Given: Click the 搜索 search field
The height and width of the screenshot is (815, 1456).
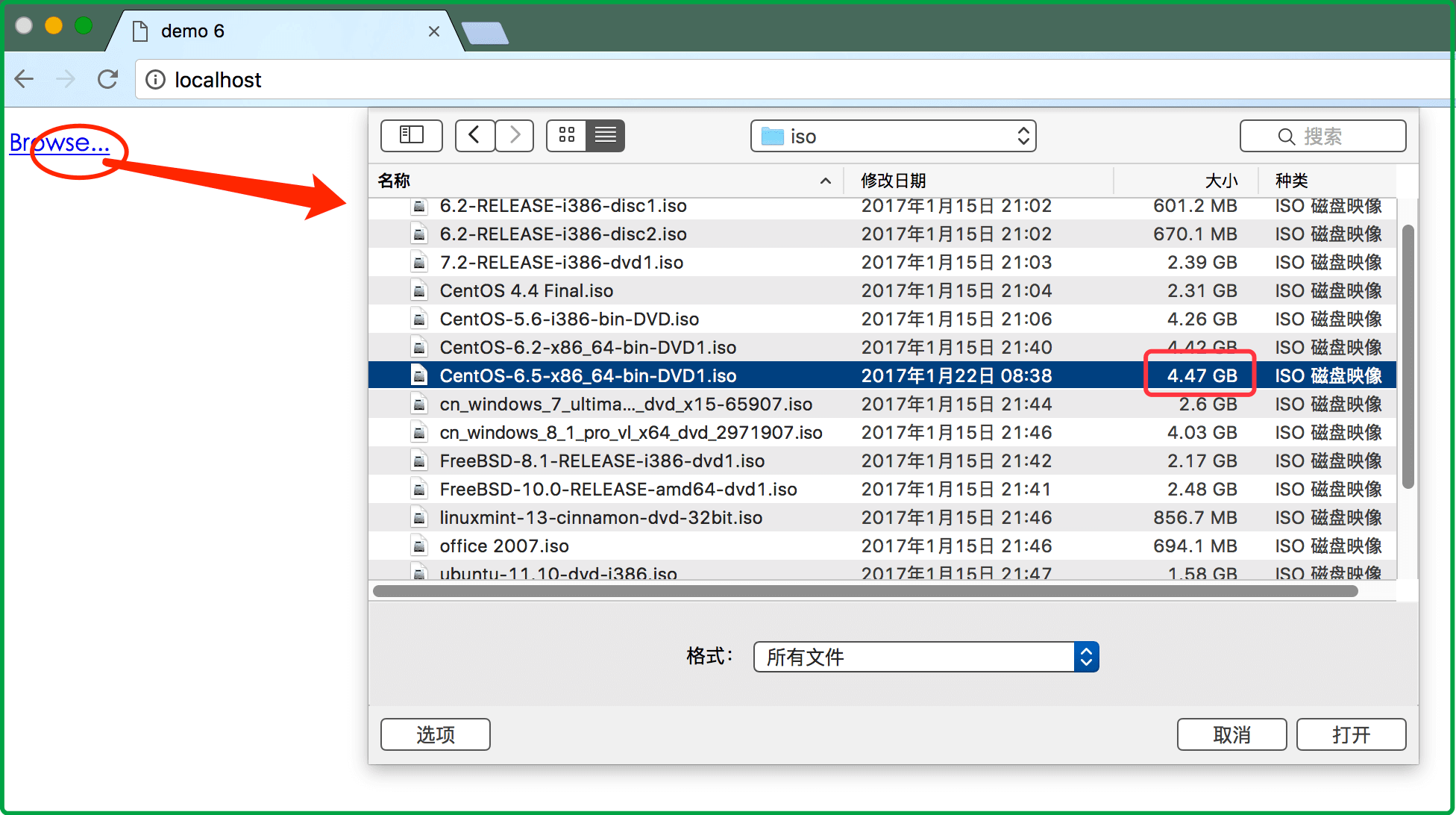Looking at the screenshot, I should pyautogui.click(x=1322, y=136).
